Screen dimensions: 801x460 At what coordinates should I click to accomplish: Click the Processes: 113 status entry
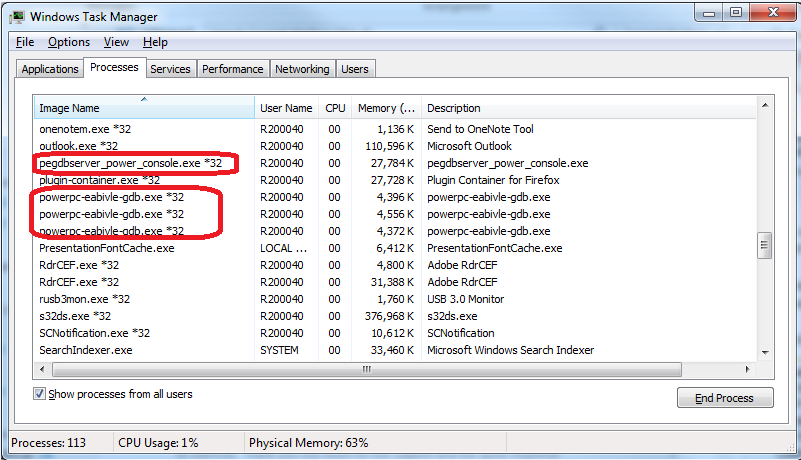point(49,443)
